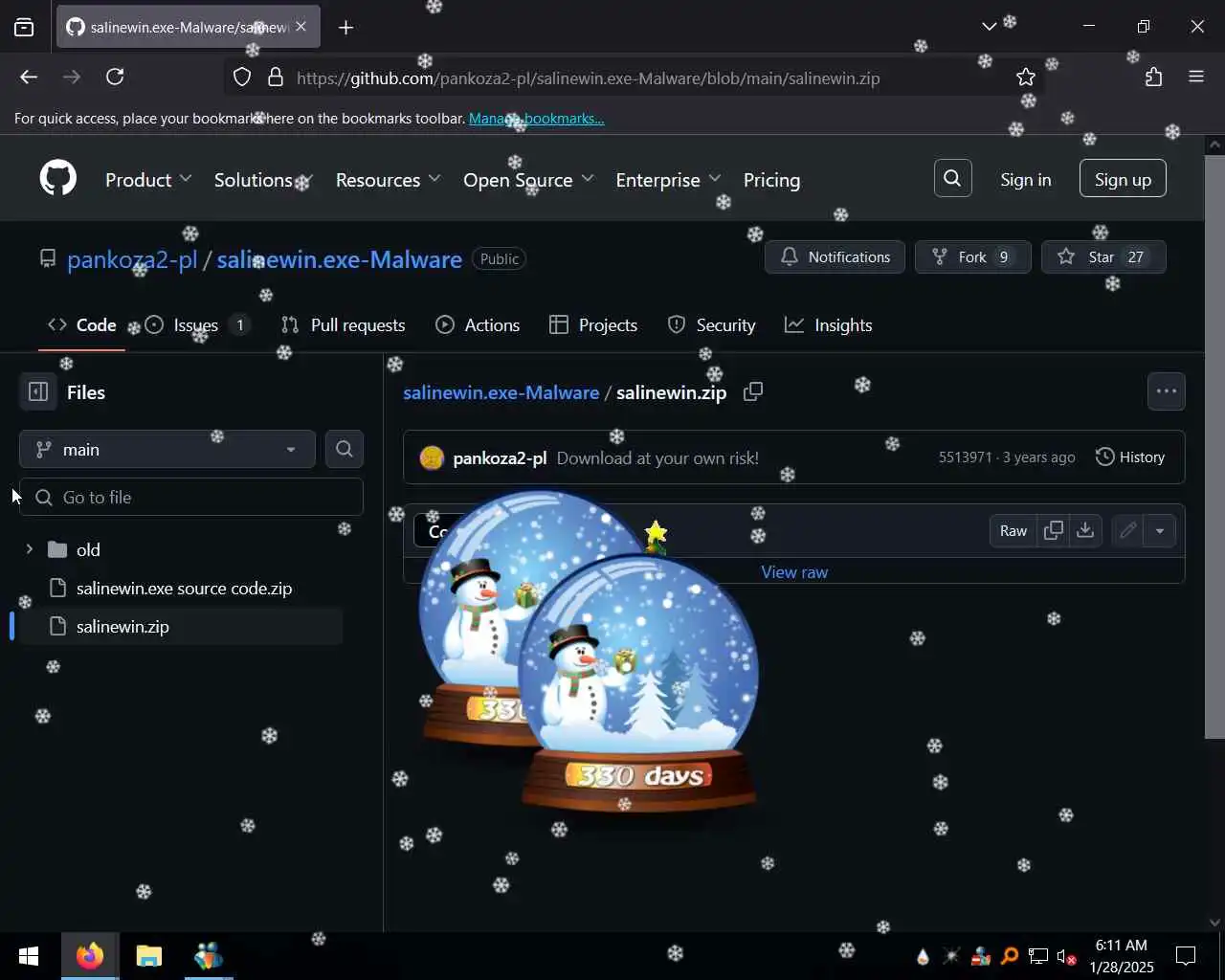Open the GitHub search button
Image resolution: width=1225 pixels, height=980 pixels.
click(952, 179)
